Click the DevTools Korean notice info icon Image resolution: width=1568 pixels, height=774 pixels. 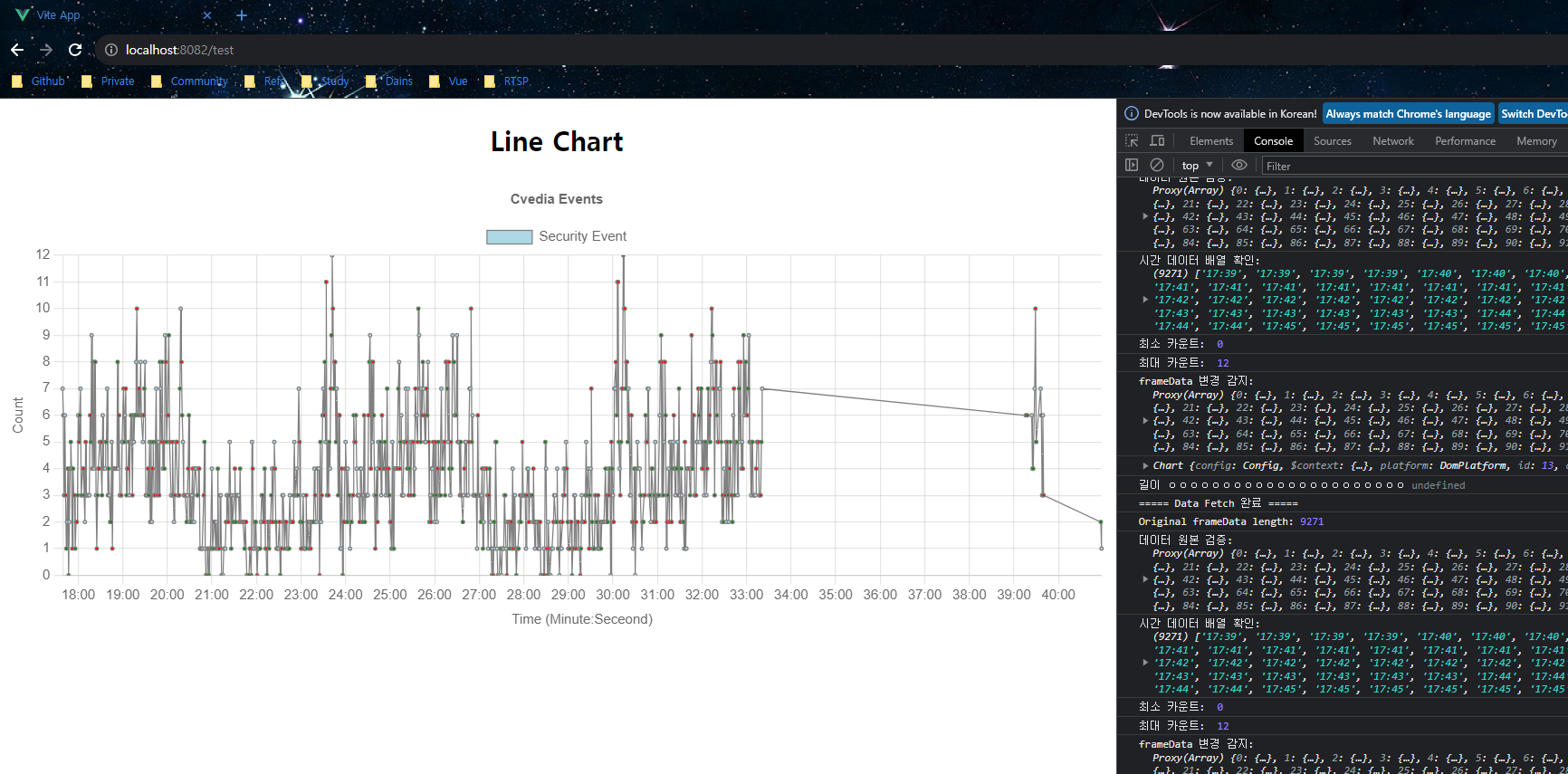click(1132, 113)
